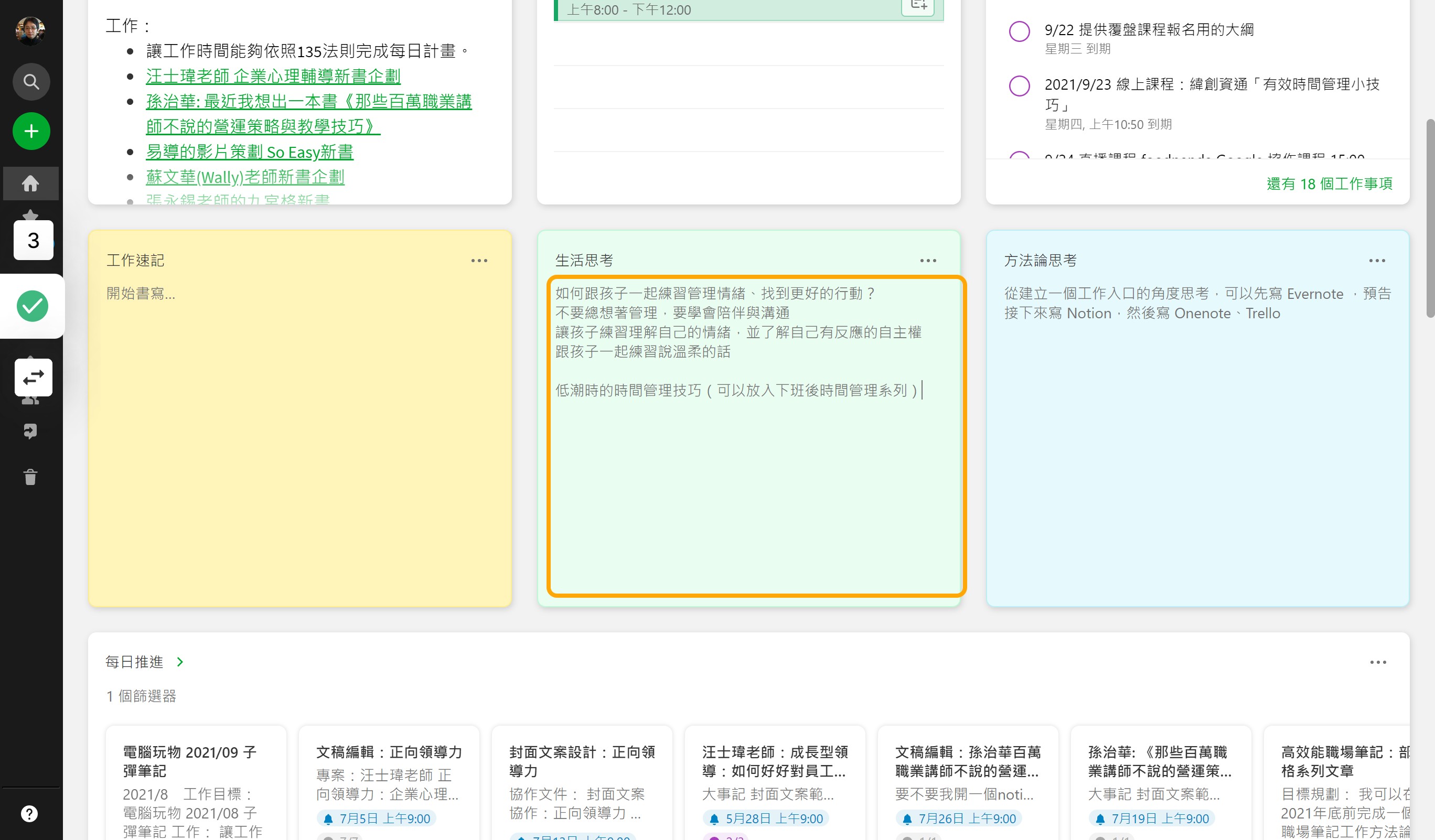Open the link 易導的影片策劃 So Easy新書

tap(250, 152)
